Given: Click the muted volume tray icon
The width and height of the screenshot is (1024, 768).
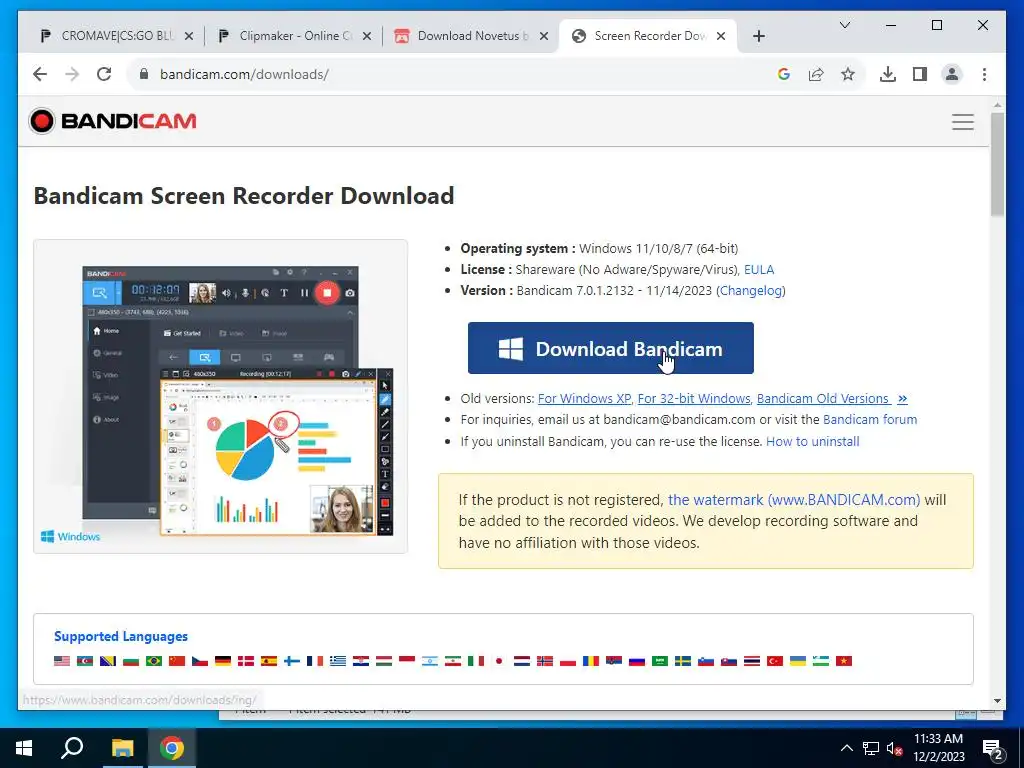Looking at the screenshot, I should (x=894, y=748).
